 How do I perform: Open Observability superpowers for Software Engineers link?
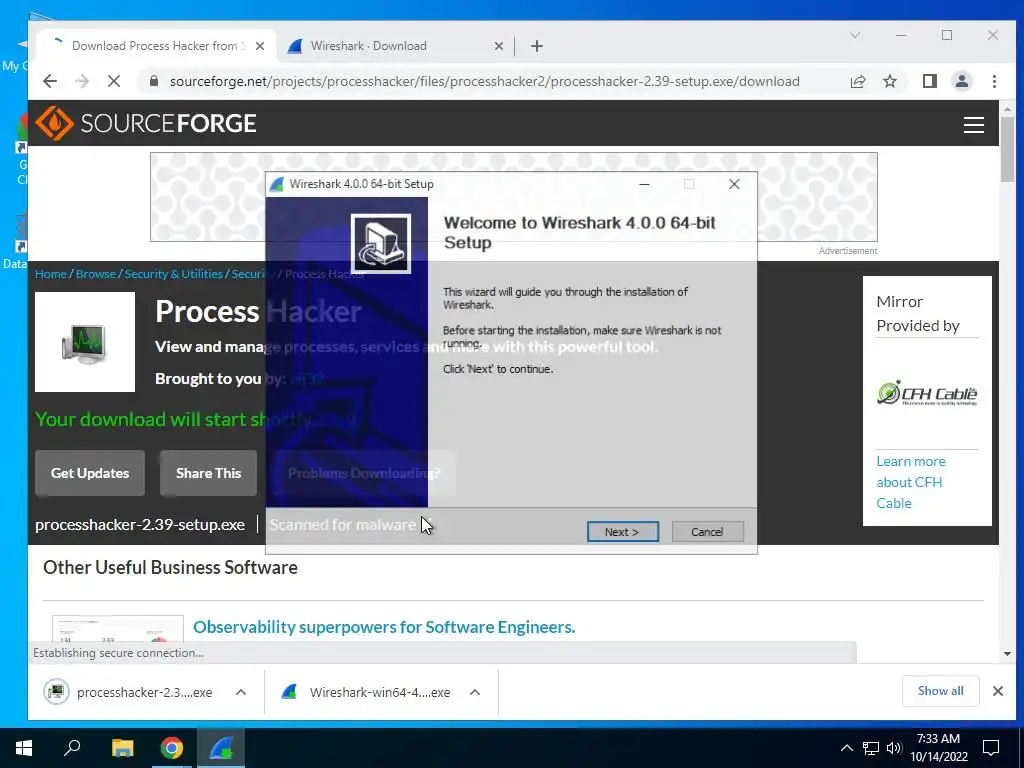384,627
